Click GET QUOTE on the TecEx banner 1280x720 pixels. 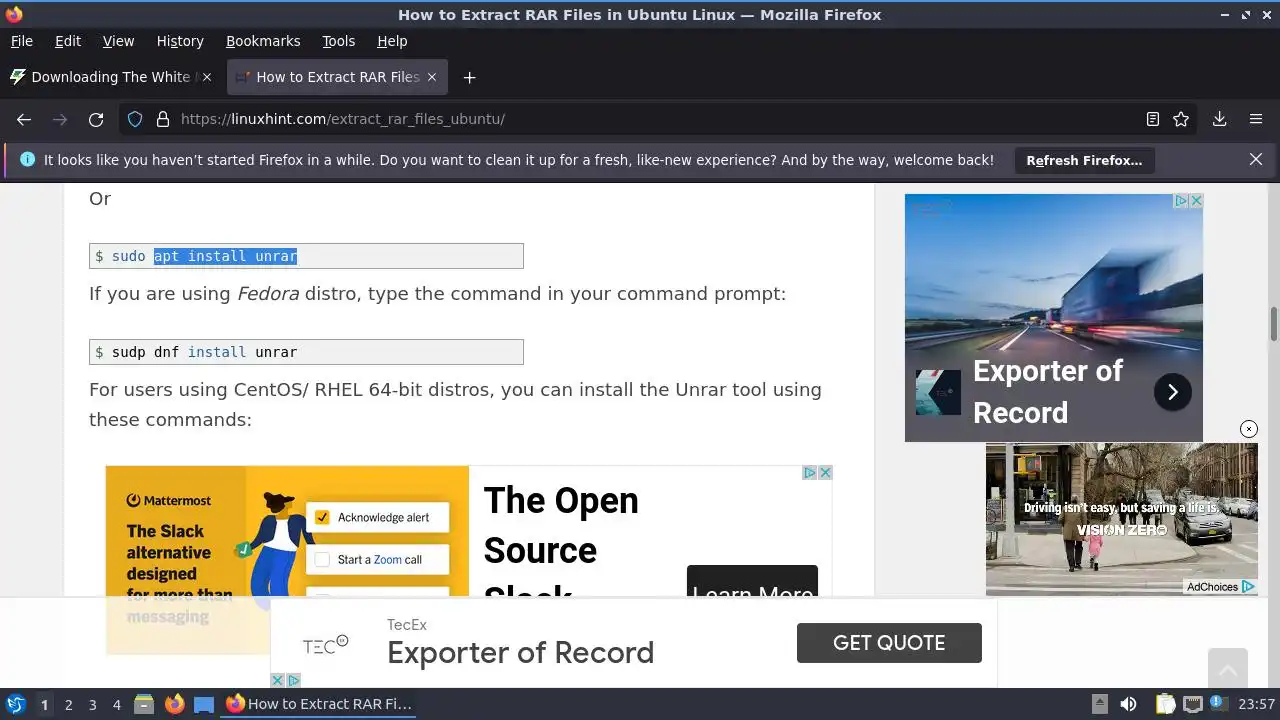pyautogui.click(x=889, y=643)
